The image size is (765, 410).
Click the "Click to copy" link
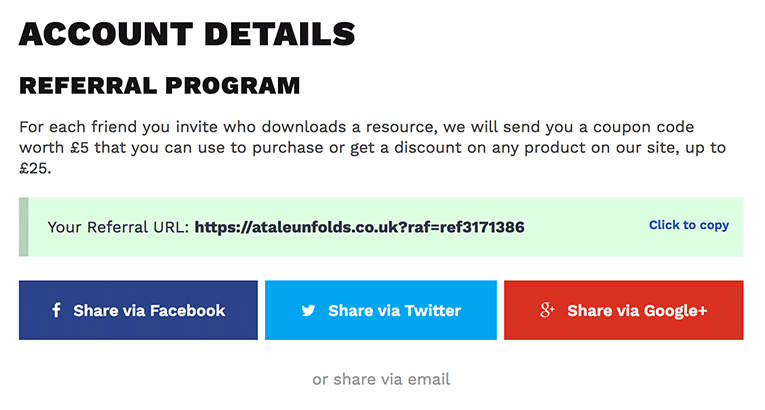(x=688, y=225)
